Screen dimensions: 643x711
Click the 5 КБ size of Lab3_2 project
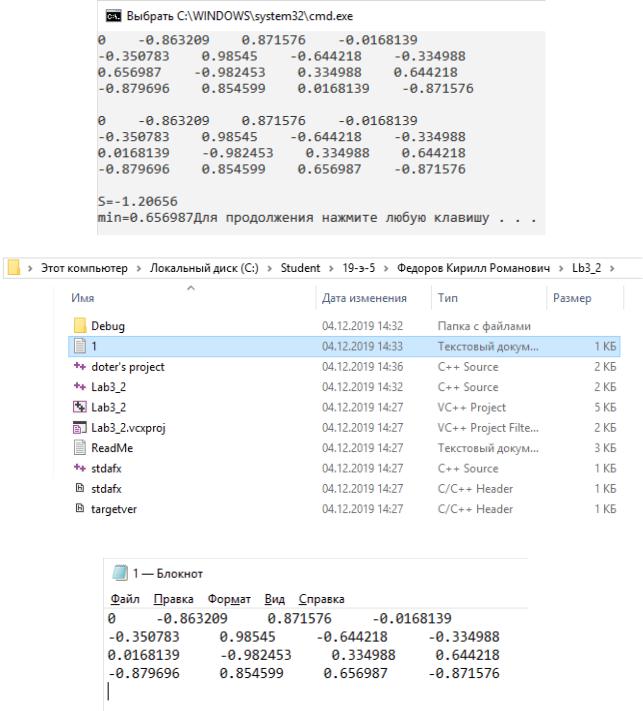pos(605,407)
